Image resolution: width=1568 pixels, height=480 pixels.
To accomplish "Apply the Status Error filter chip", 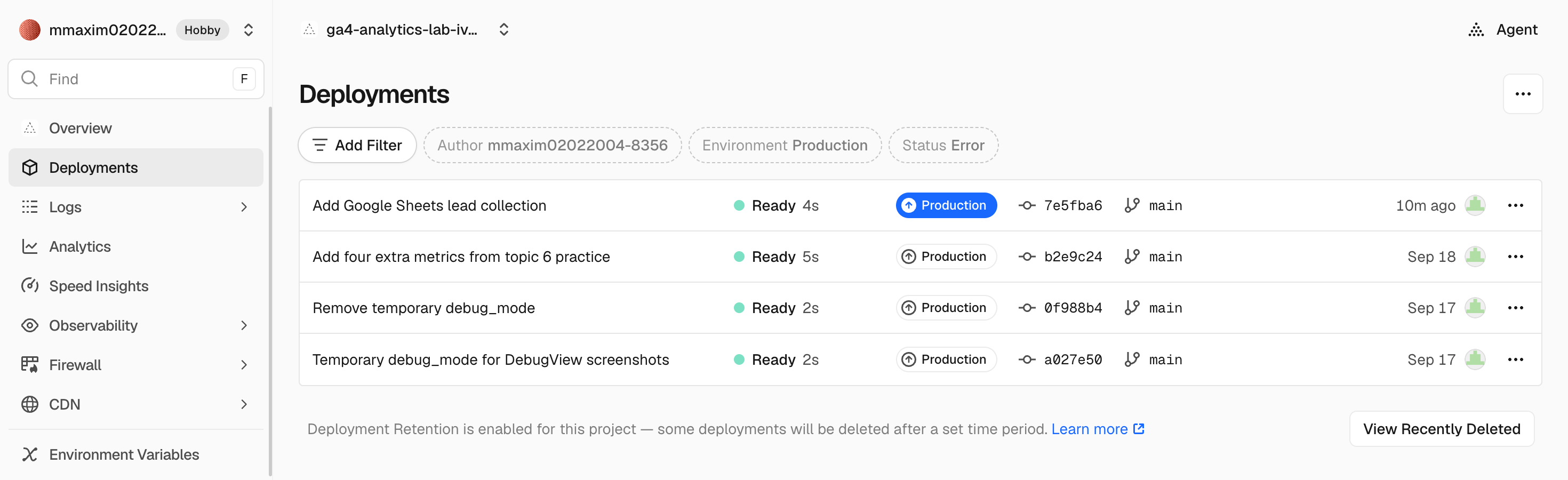I will tap(943, 146).
